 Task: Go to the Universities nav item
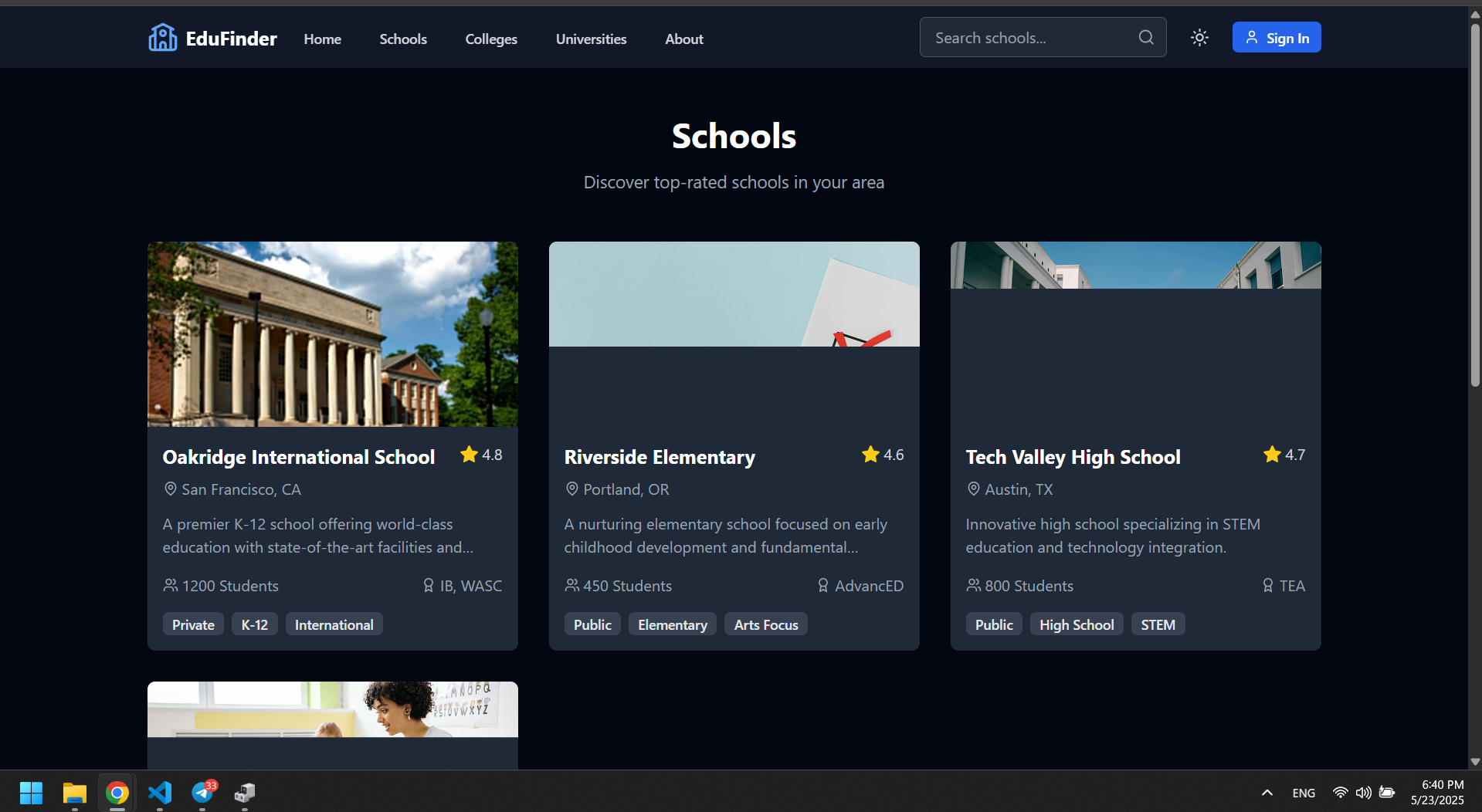click(x=591, y=39)
